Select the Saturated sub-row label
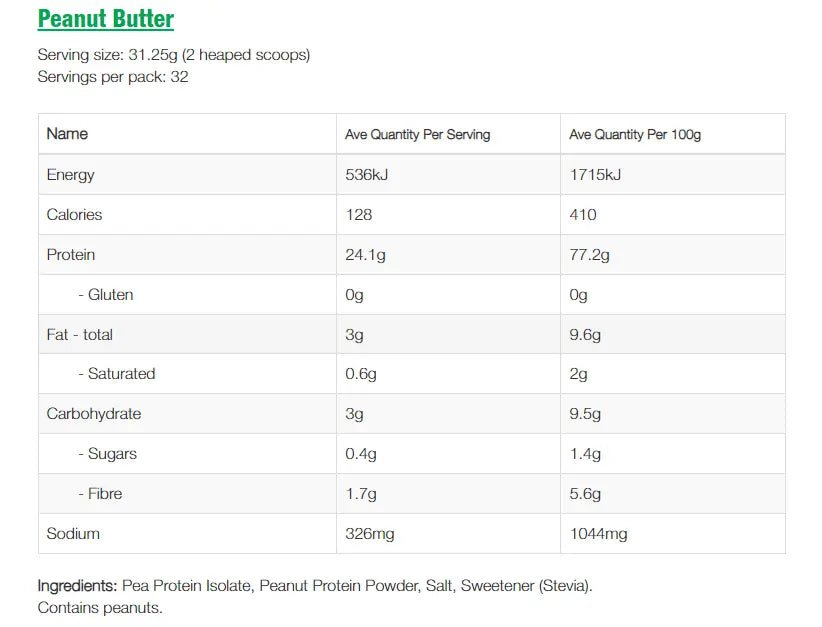Image resolution: width=822 pixels, height=627 pixels. tap(116, 374)
